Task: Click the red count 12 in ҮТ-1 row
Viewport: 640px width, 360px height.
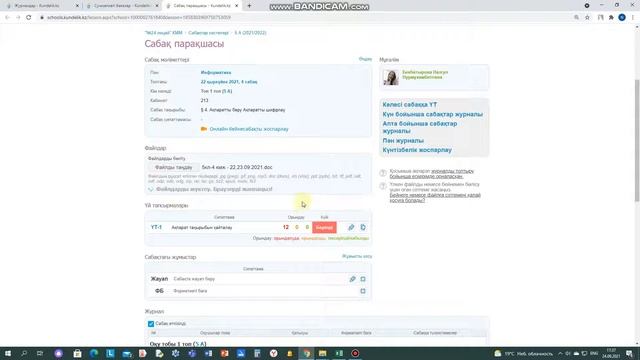Action: tap(286, 227)
